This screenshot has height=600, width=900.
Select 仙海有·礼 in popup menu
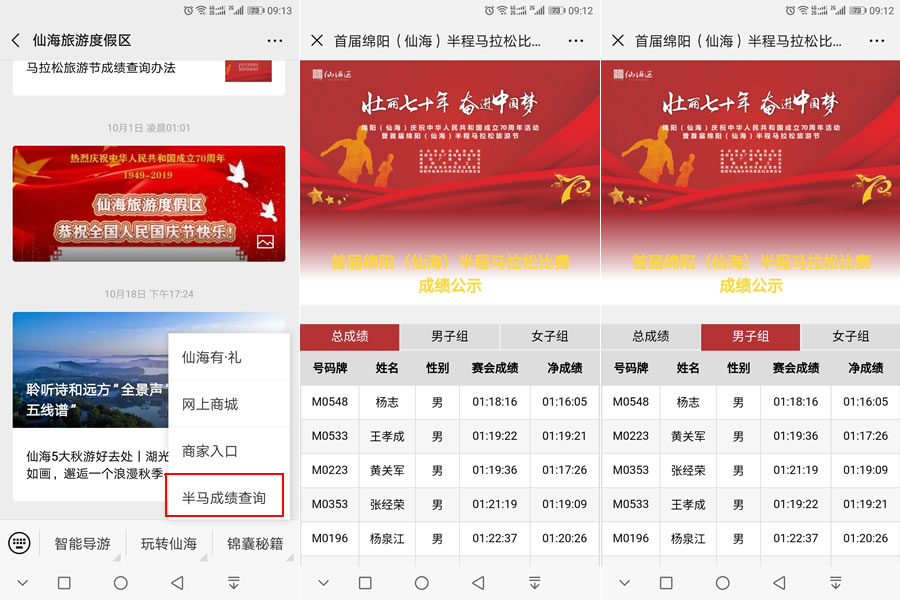coord(228,357)
